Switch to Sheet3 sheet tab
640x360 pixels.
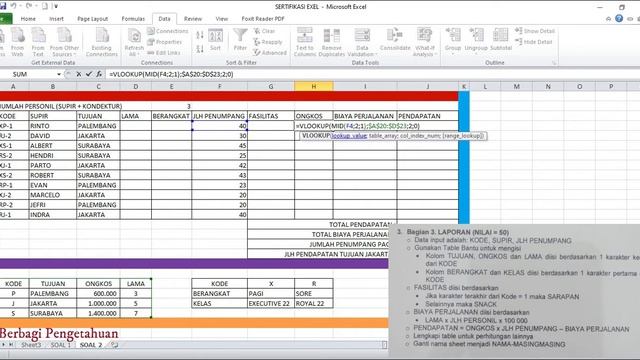point(31,345)
